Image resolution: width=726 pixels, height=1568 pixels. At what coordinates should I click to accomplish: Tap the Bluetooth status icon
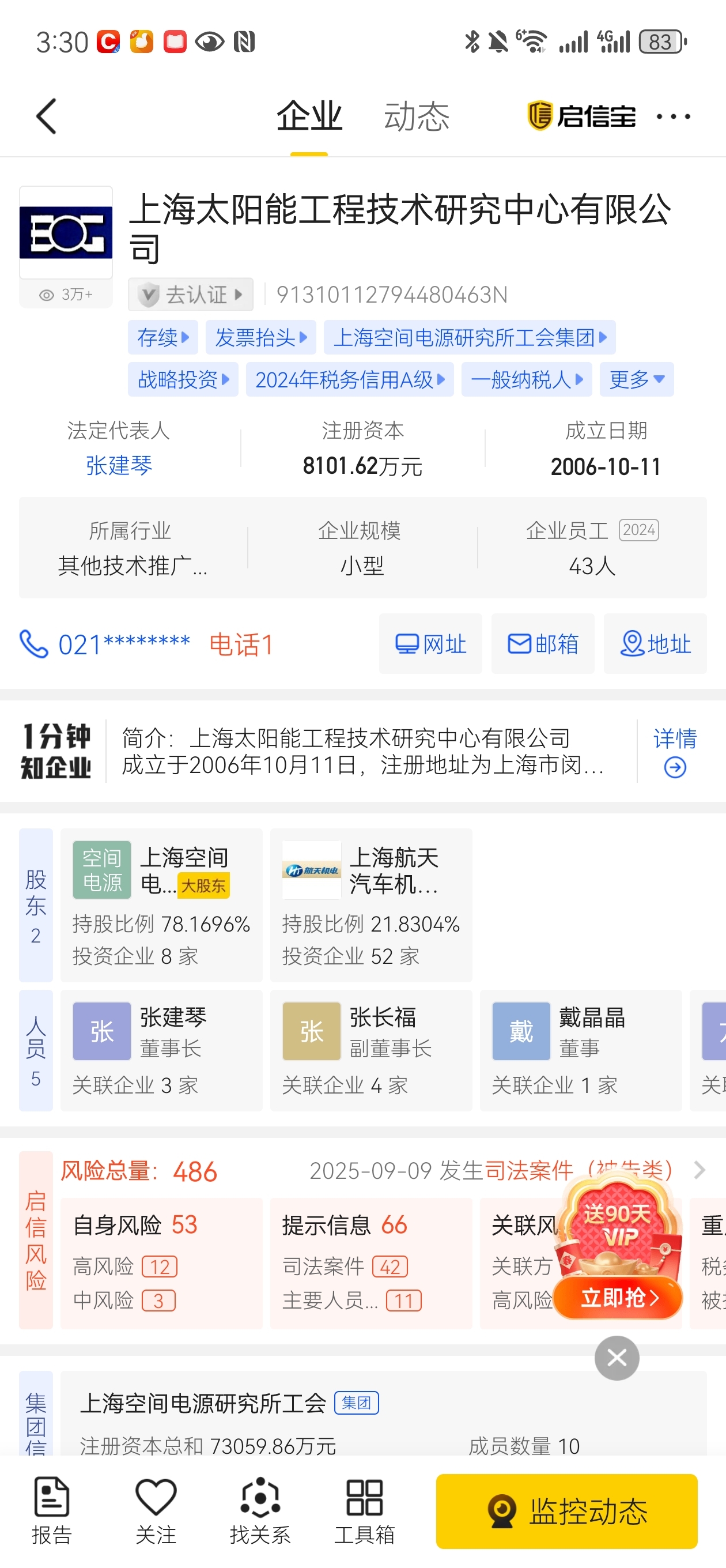pos(472,42)
